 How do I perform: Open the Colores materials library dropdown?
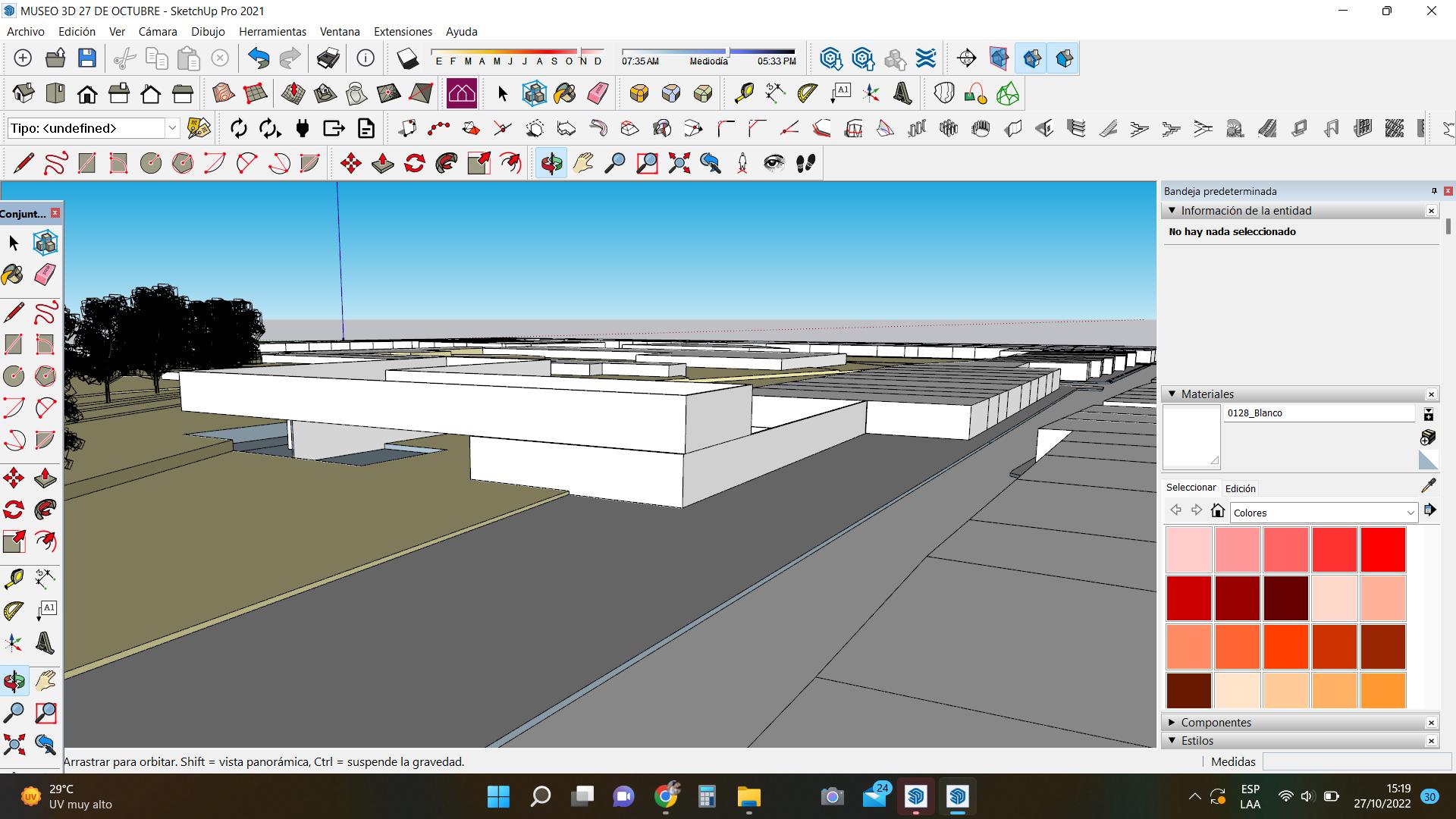[x=1323, y=513]
